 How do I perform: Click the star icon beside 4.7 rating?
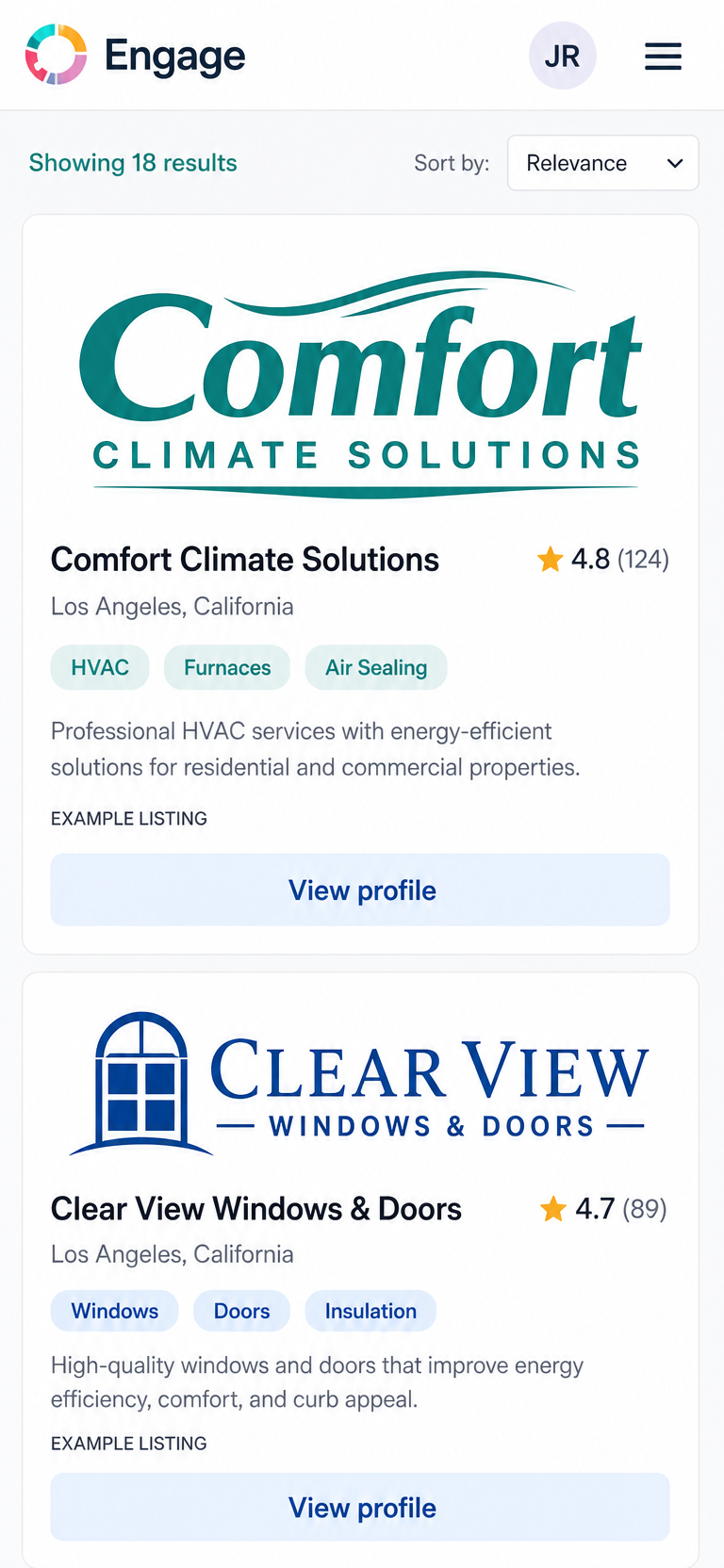tap(552, 1209)
